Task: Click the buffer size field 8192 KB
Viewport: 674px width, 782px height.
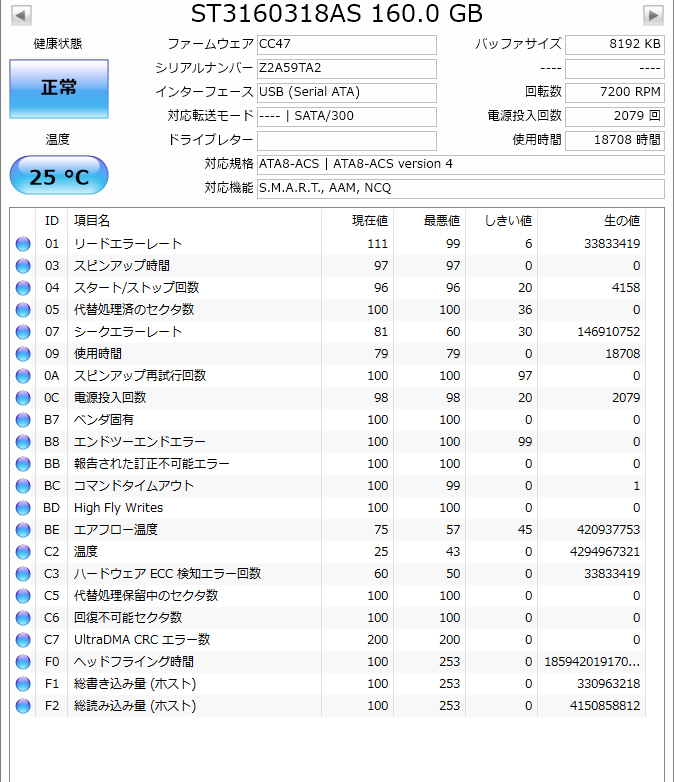Action: pos(615,44)
